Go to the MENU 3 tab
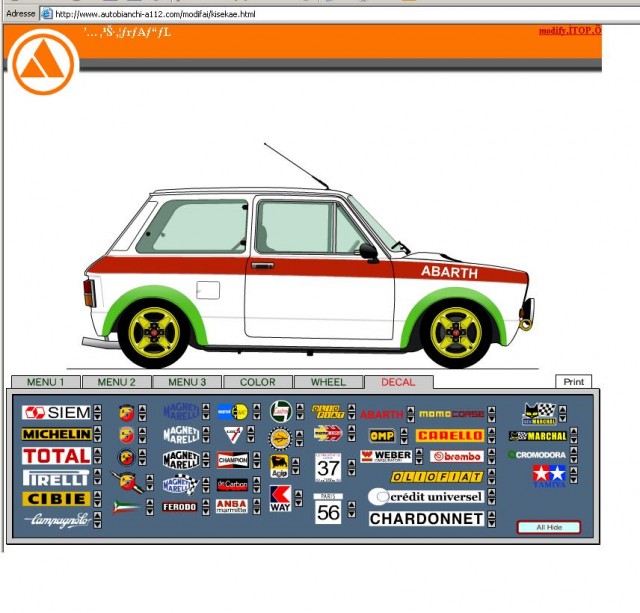This screenshot has height=613, width=640. (187, 382)
